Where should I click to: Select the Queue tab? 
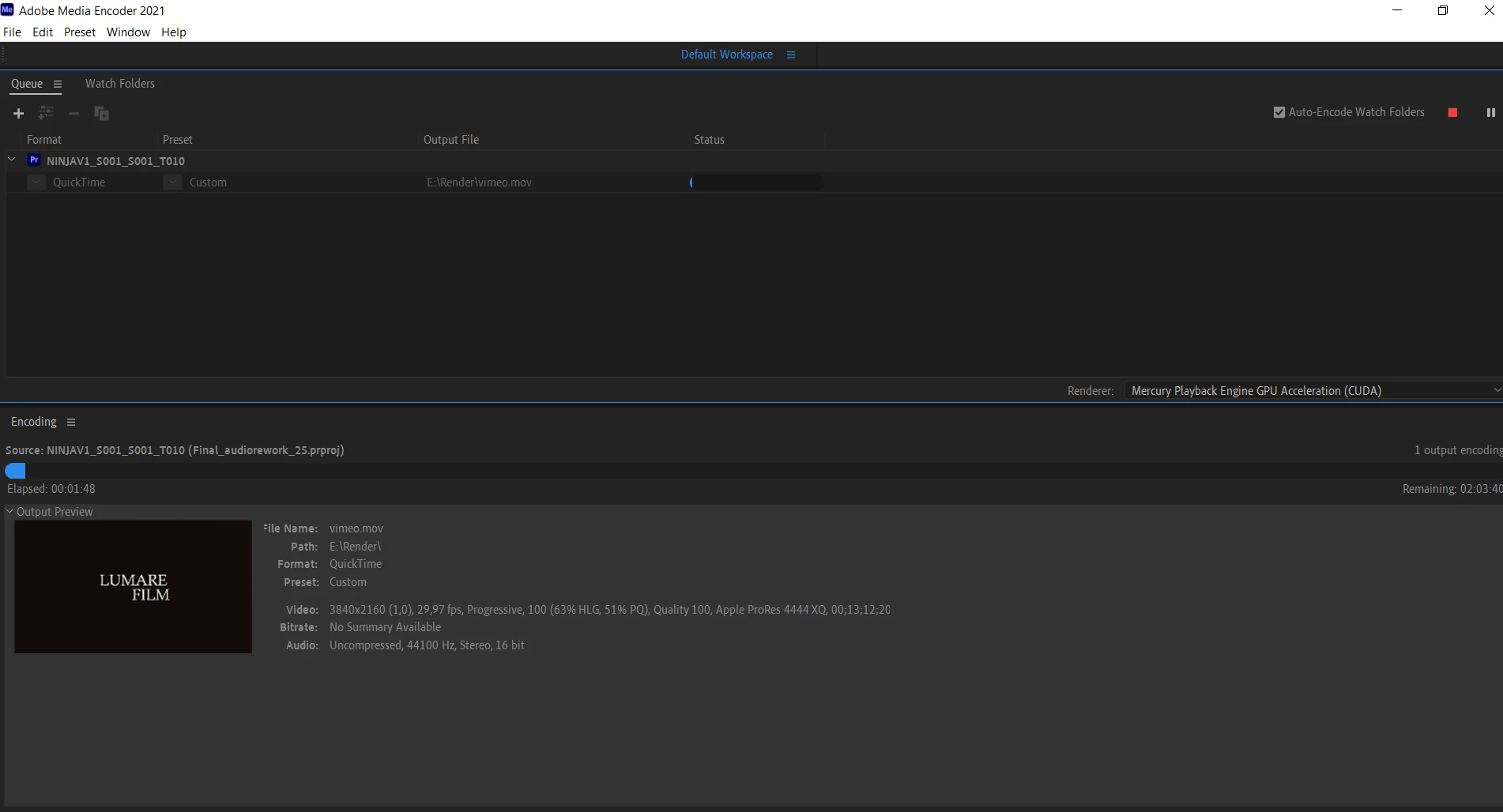tap(27, 84)
